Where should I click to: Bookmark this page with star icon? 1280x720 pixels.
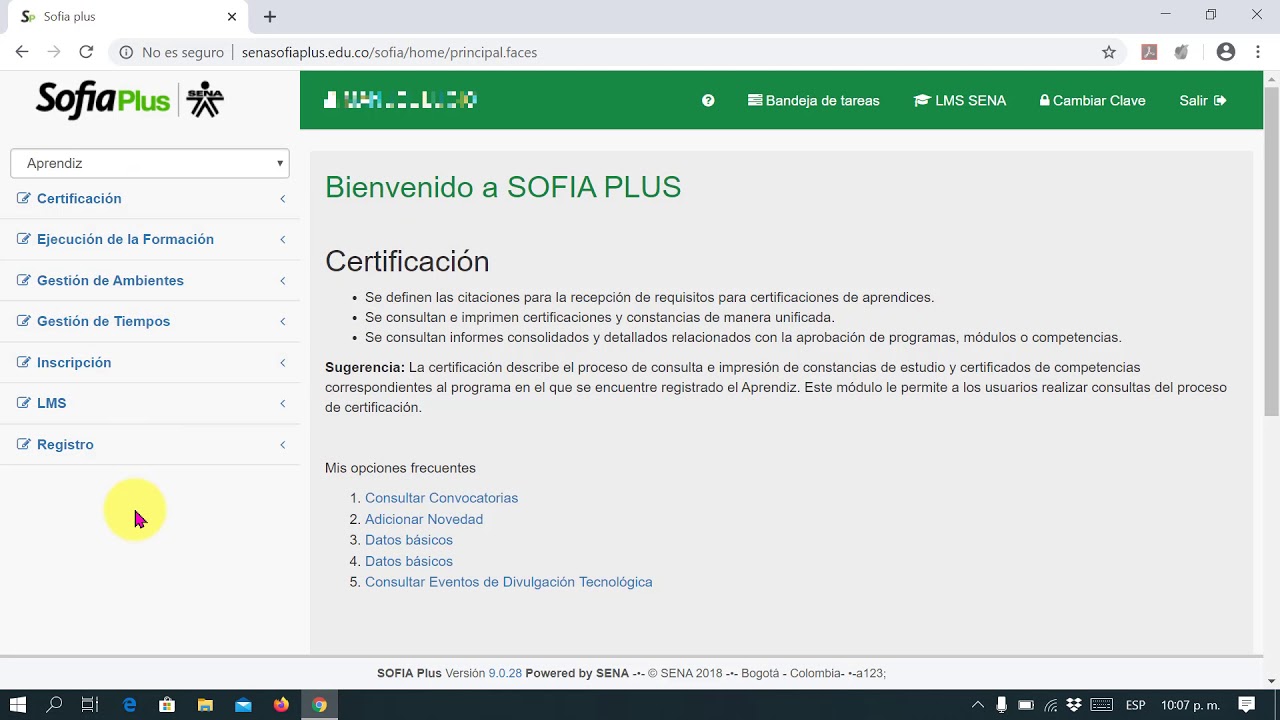[x=1109, y=52]
